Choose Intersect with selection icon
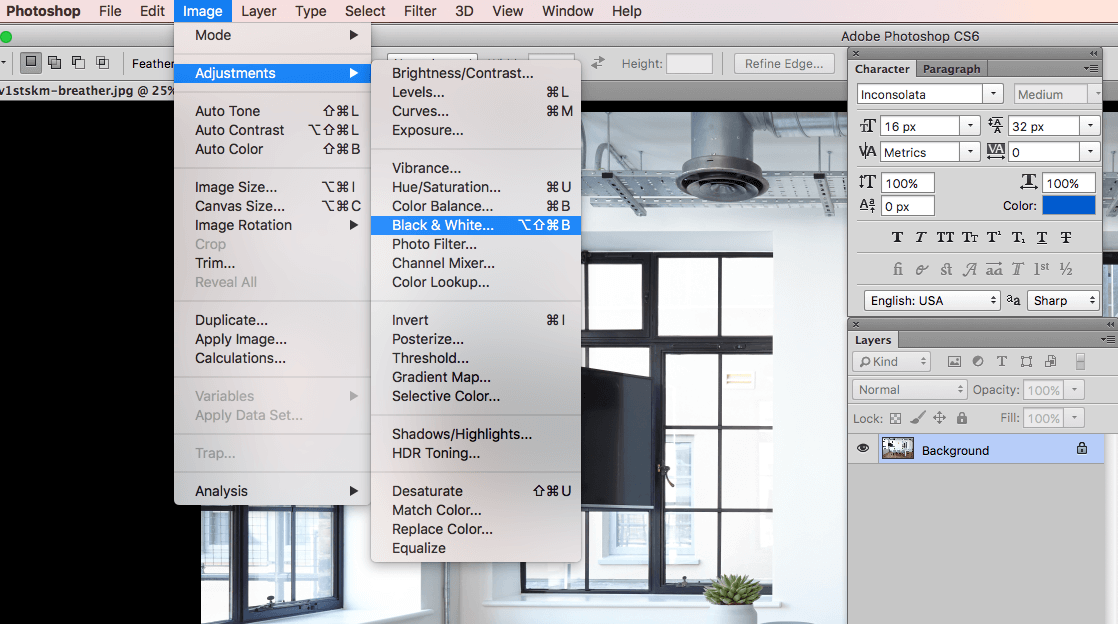The width and height of the screenshot is (1118, 624). pos(103,63)
